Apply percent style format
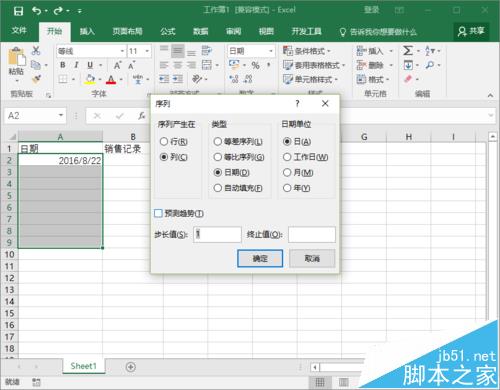 tap(256, 65)
